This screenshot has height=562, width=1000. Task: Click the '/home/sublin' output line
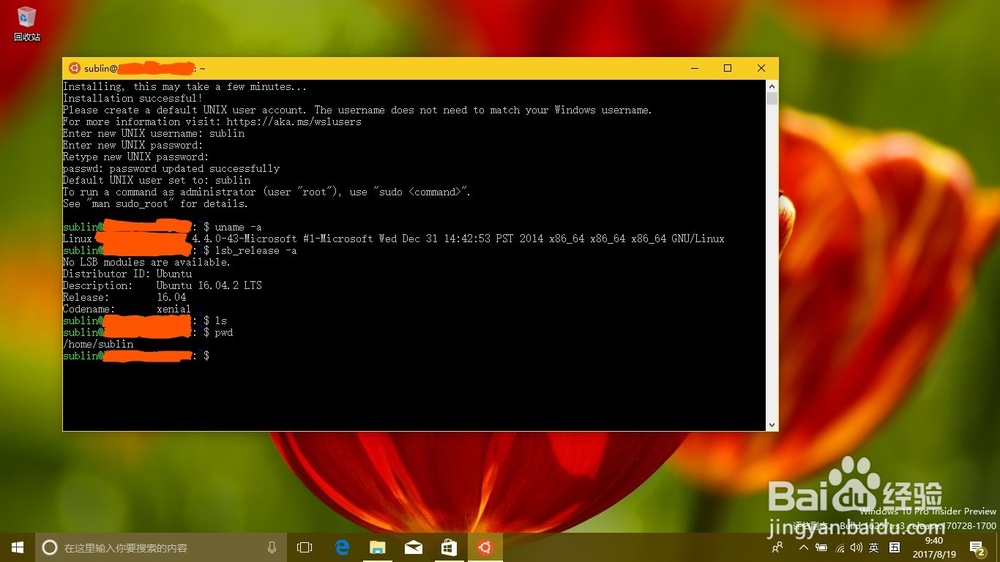pyautogui.click(x=98, y=344)
